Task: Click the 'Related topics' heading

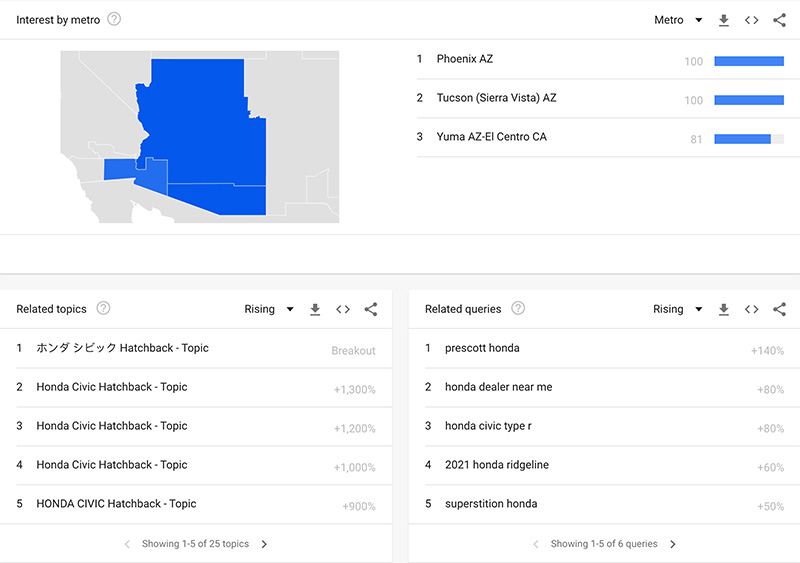Action: click(x=52, y=309)
